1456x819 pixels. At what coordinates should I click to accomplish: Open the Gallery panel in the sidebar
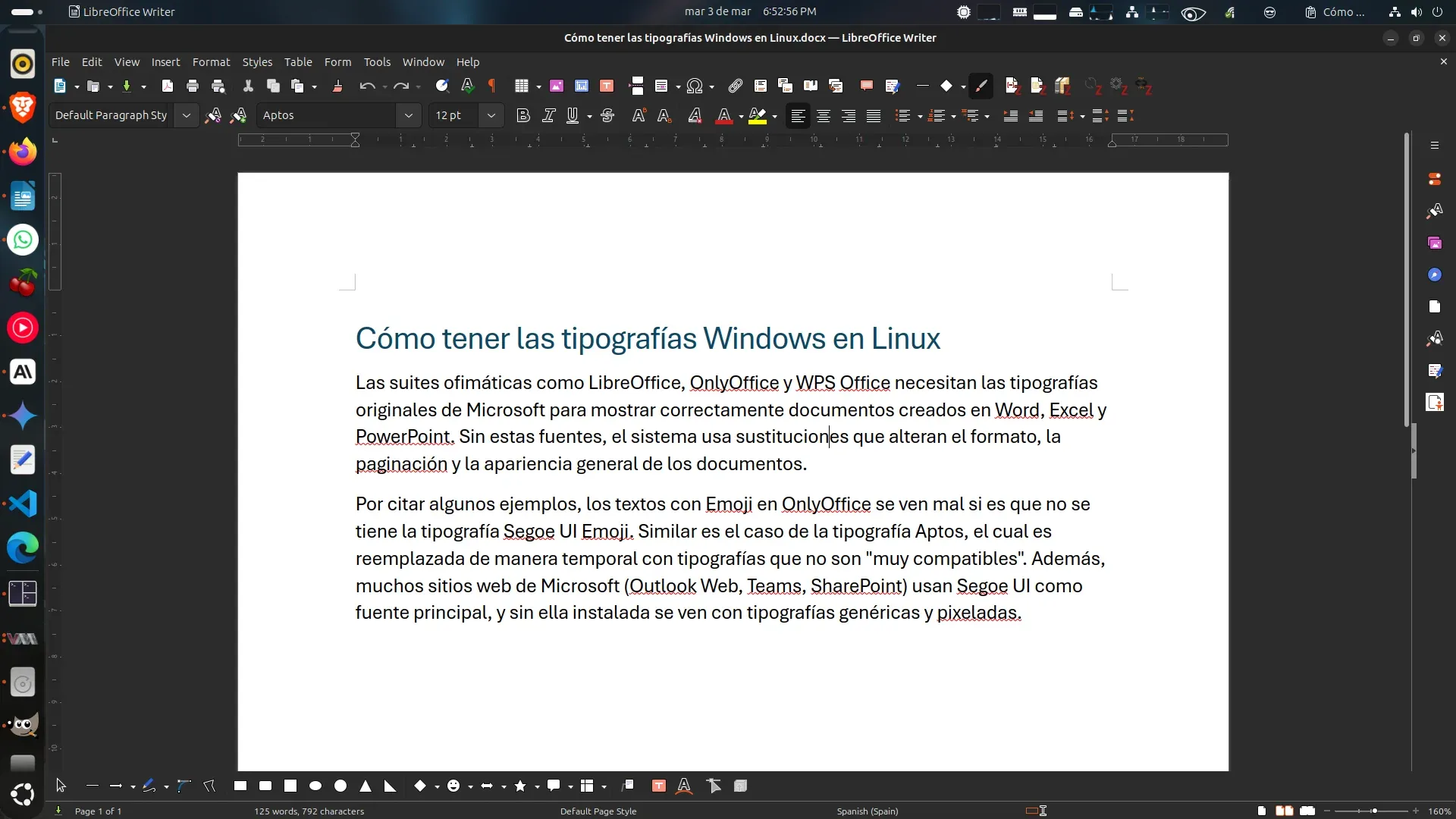(x=1436, y=243)
